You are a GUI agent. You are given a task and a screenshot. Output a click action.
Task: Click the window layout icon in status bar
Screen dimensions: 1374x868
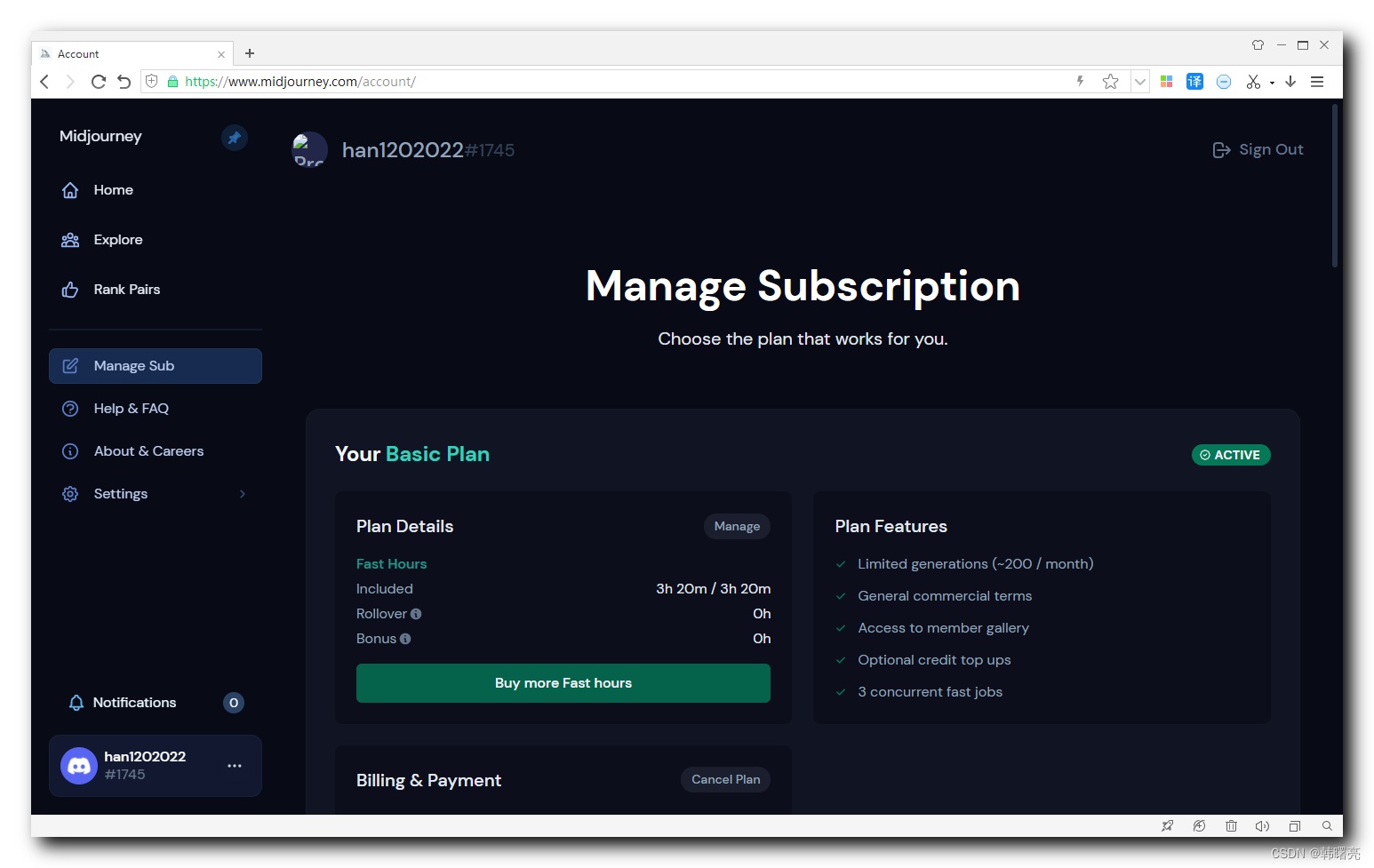click(1295, 826)
